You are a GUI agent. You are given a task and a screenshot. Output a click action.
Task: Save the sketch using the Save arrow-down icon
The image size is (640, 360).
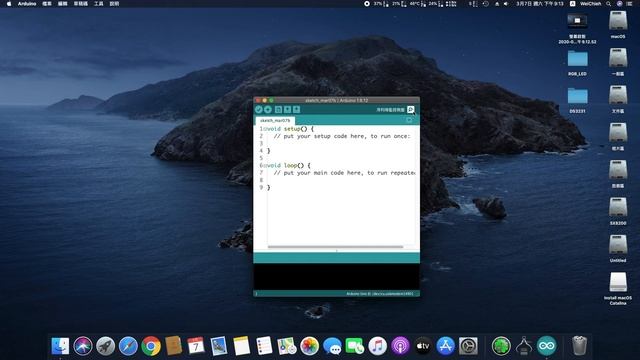[x=297, y=109]
